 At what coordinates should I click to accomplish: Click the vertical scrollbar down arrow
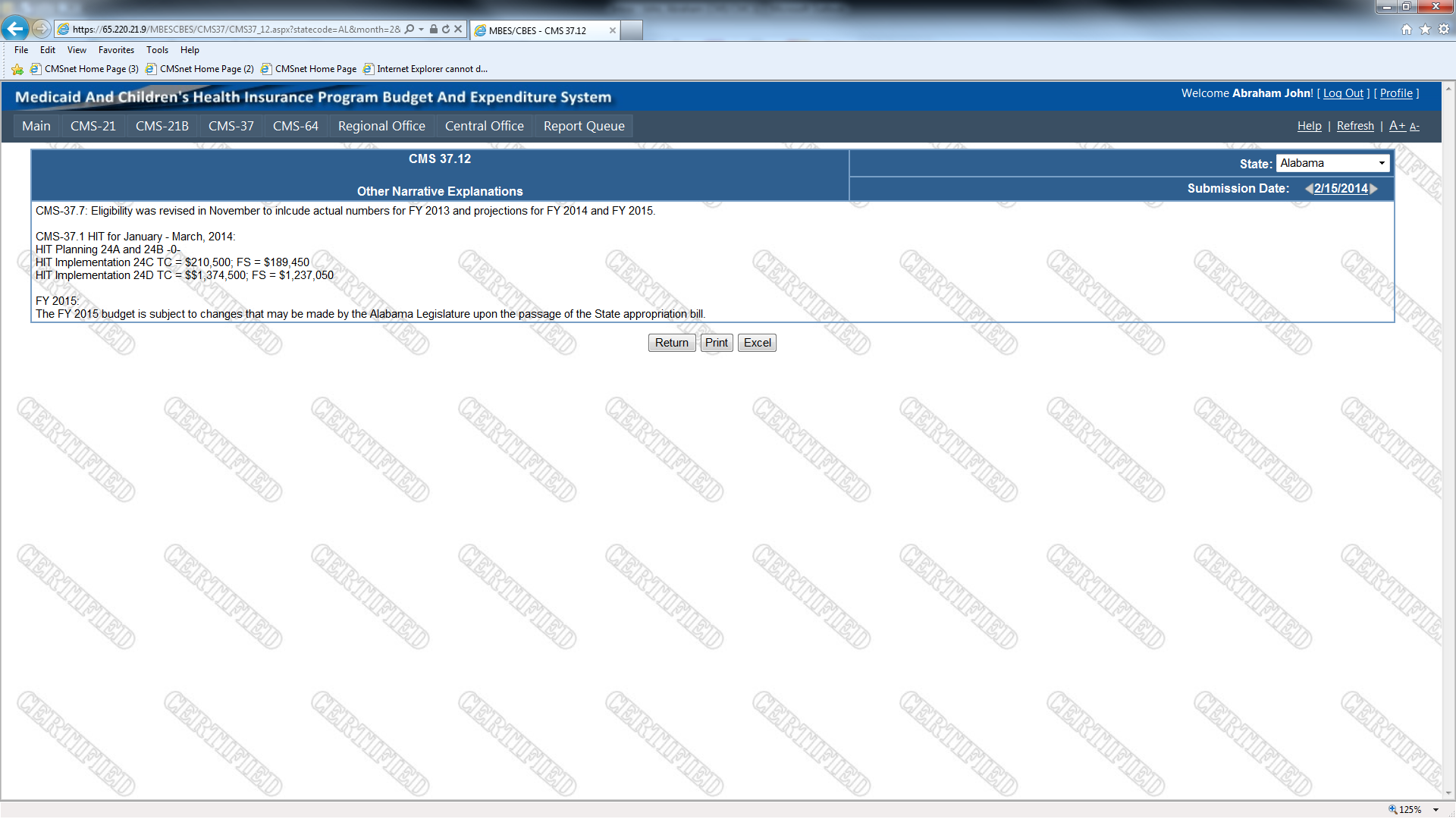pos(1448,793)
